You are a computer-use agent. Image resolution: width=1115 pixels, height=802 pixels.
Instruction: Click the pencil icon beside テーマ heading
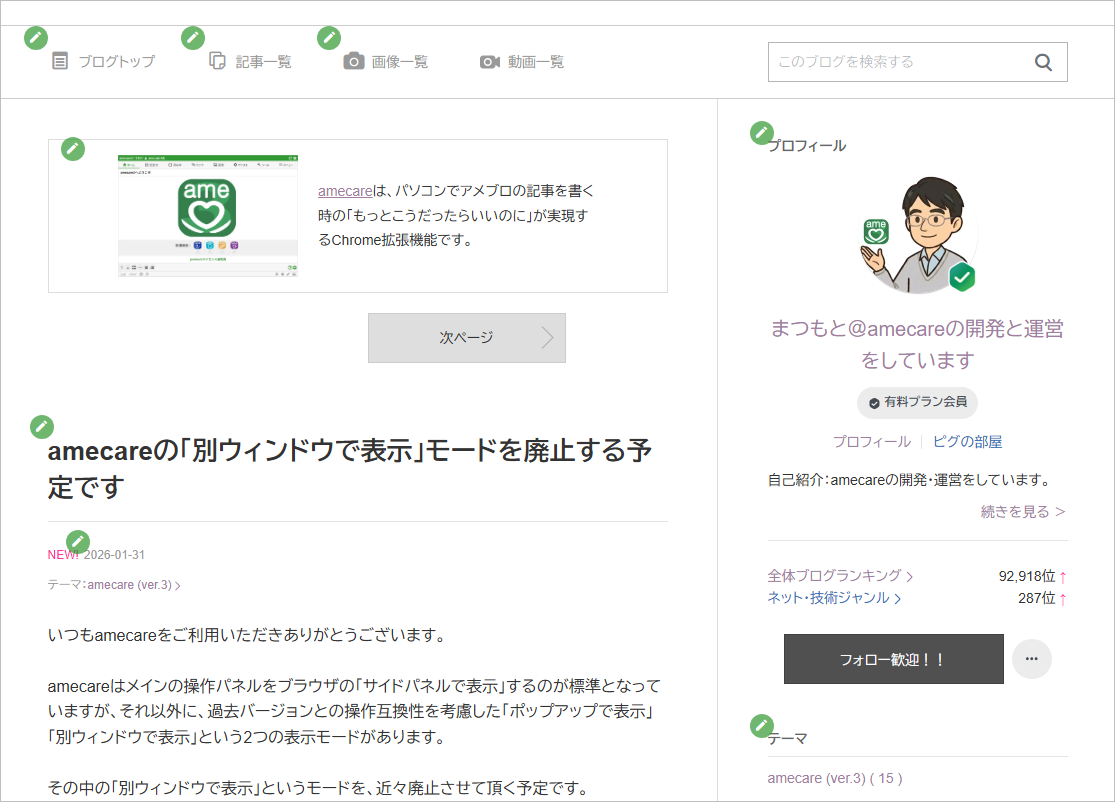point(762,725)
